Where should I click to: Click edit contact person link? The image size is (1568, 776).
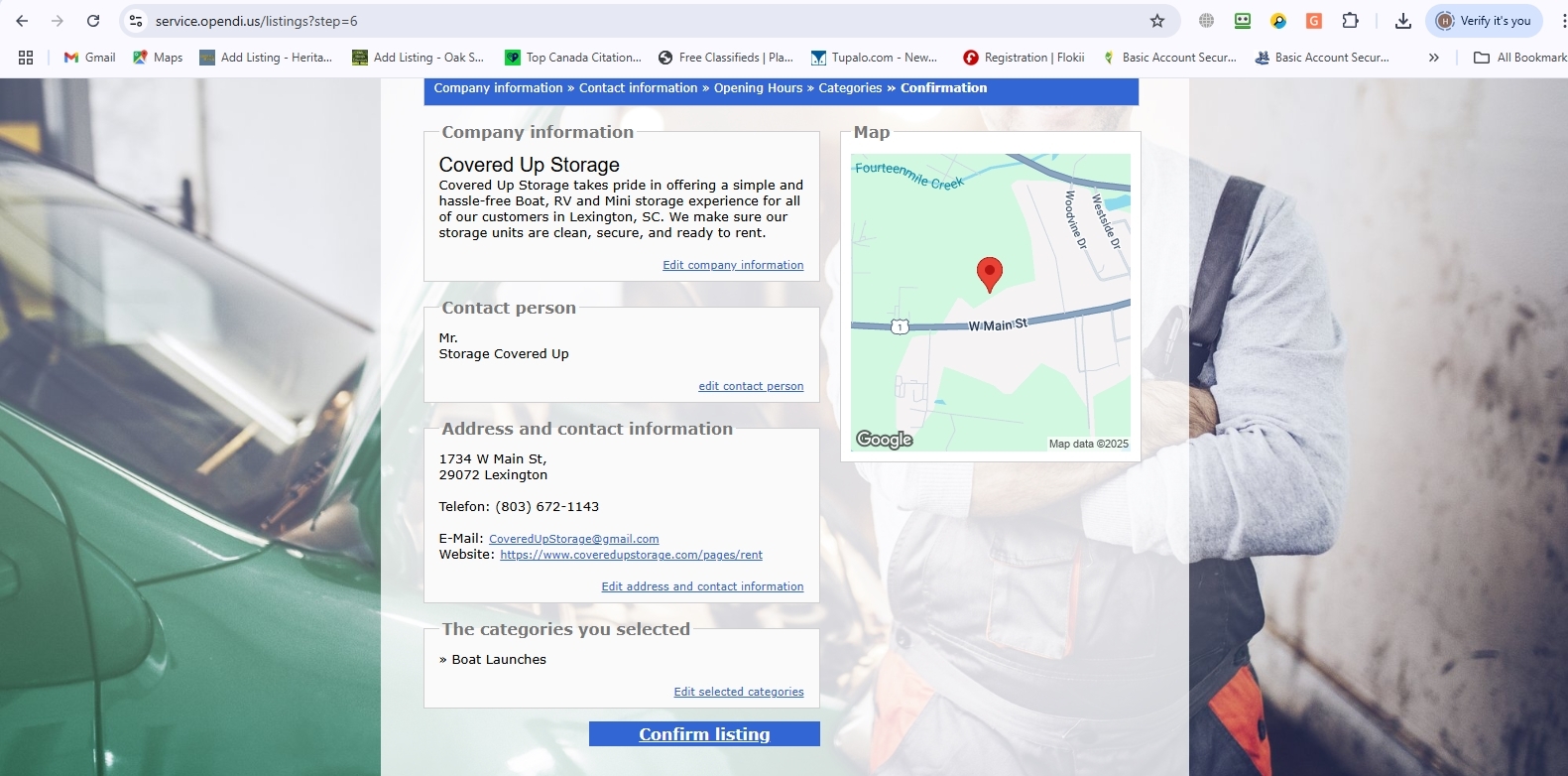click(751, 386)
